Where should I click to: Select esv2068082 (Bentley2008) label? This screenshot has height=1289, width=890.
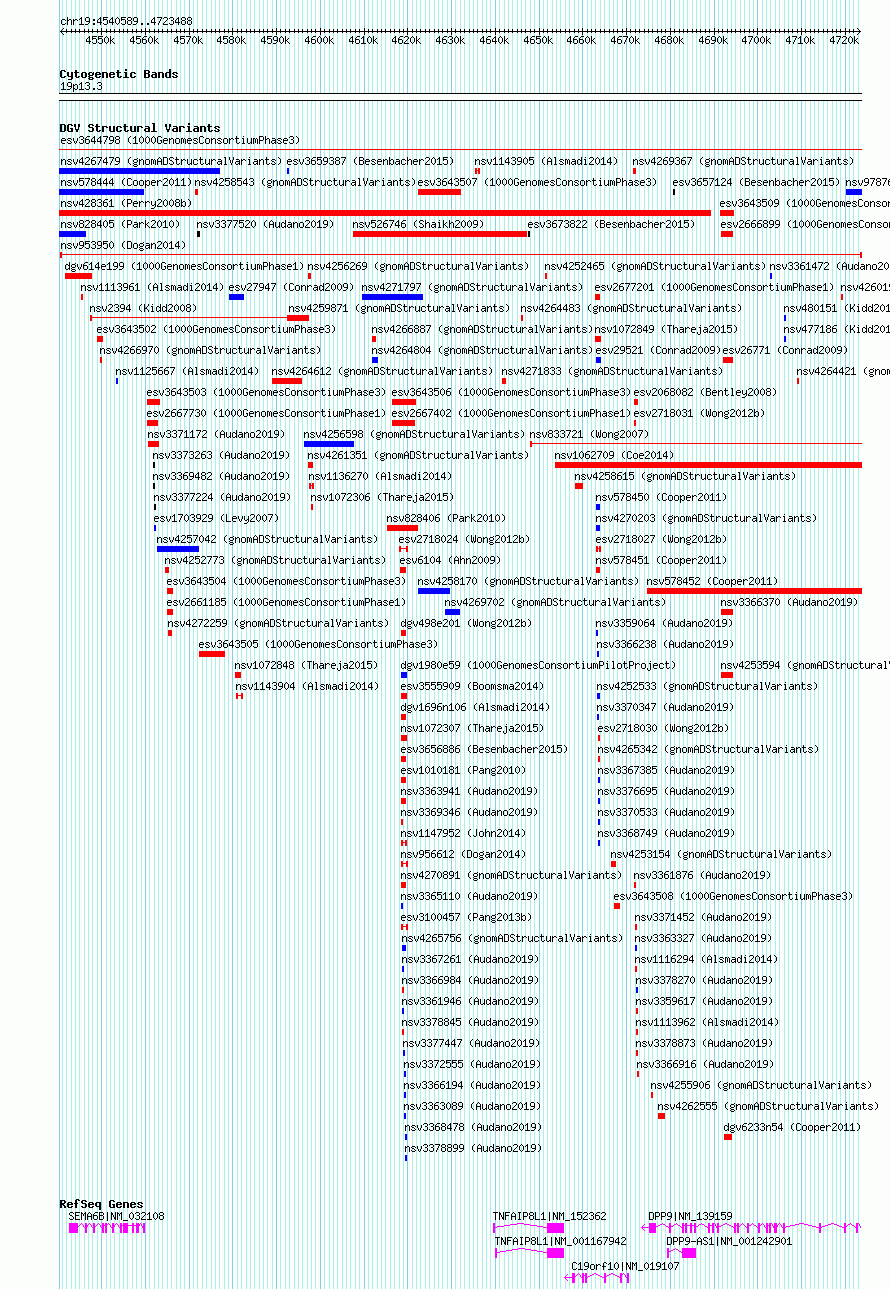[705, 392]
